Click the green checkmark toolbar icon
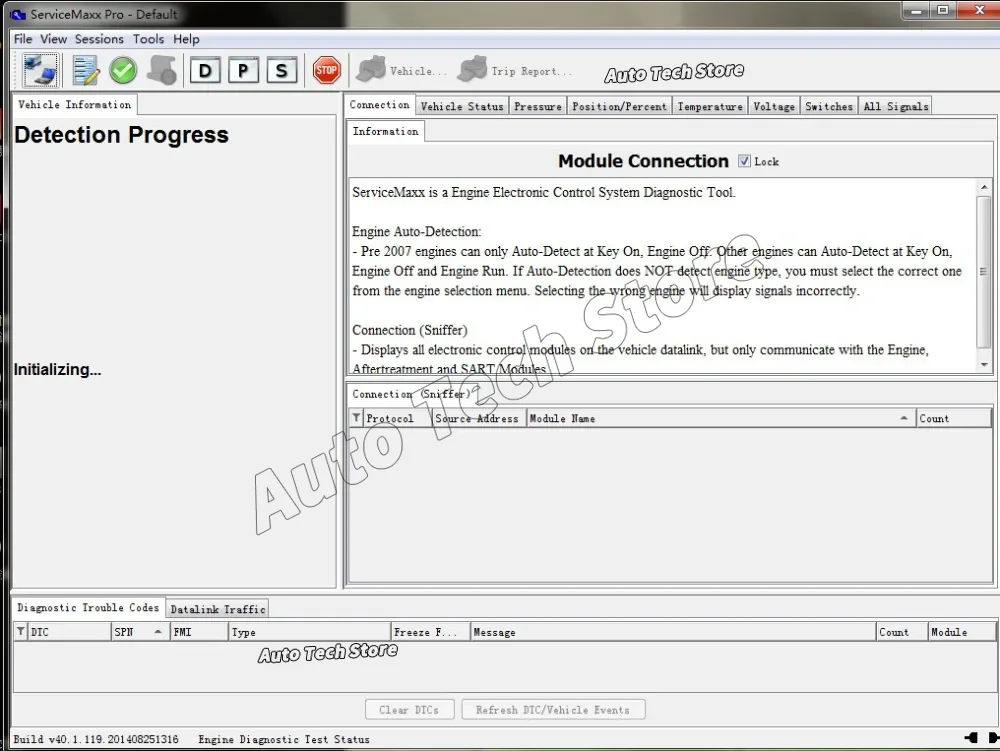The width and height of the screenshot is (1000, 751). [x=122, y=70]
